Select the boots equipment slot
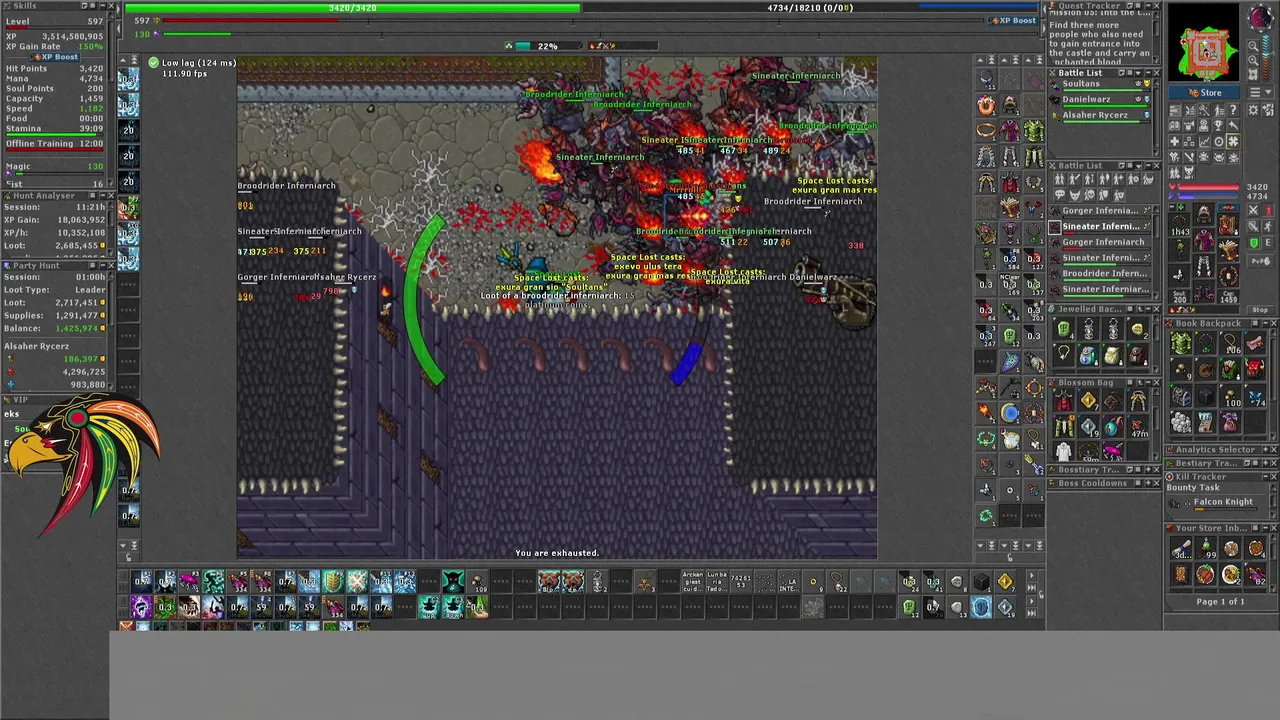 point(1204,291)
